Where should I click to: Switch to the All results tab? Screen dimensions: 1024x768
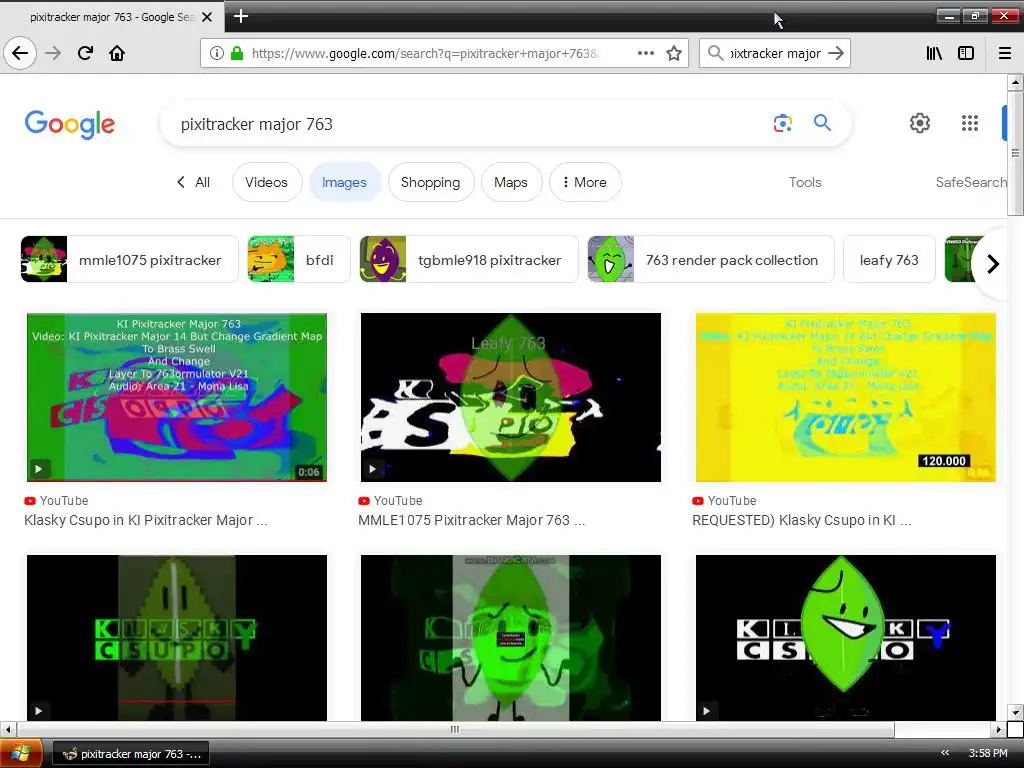[194, 182]
